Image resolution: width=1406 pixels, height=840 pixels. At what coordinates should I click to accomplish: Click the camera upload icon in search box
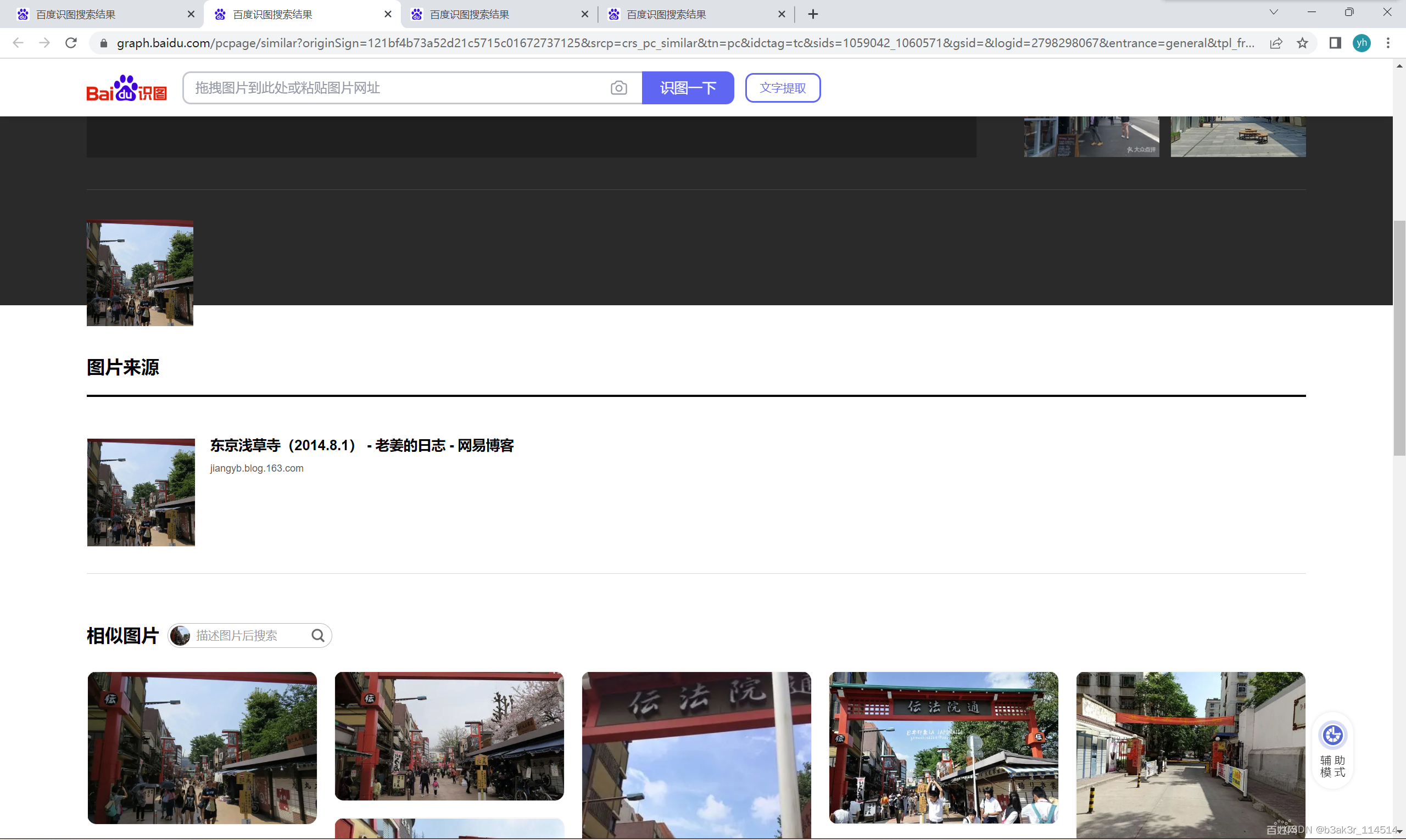[618, 88]
